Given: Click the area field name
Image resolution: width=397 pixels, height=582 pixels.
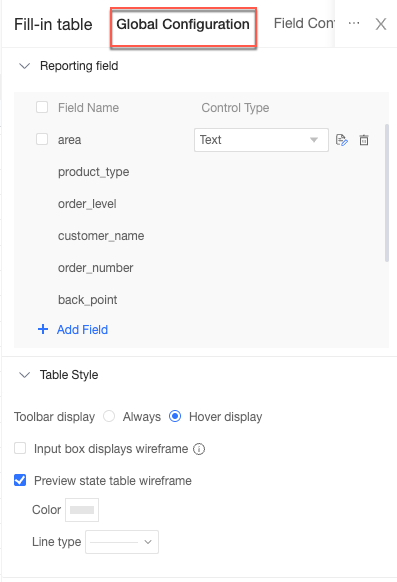Looking at the screenshot, I should pyautogui.click(x=69, y=140).
